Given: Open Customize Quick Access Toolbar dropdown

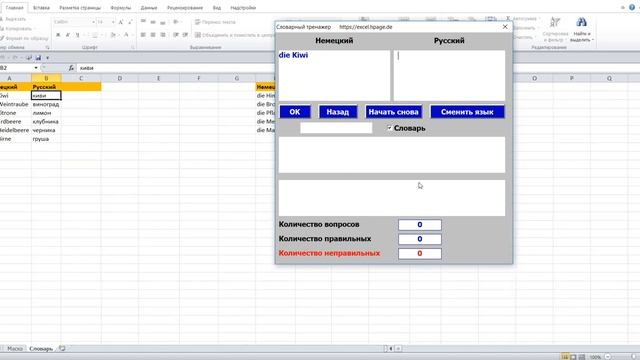Looking at the screenshot, I should (x=47, y=58).
